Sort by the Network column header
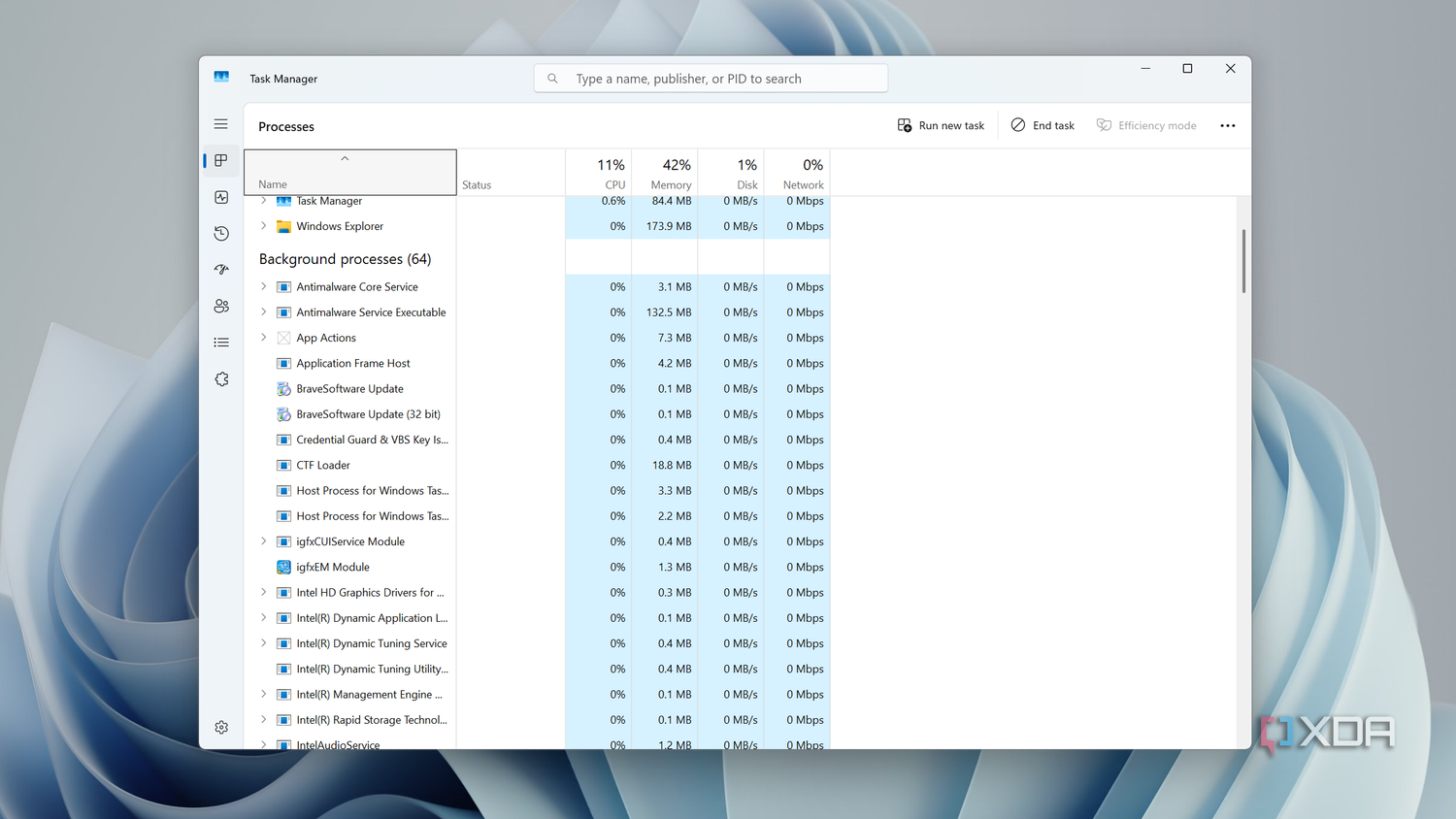 (x=797, y=173)
